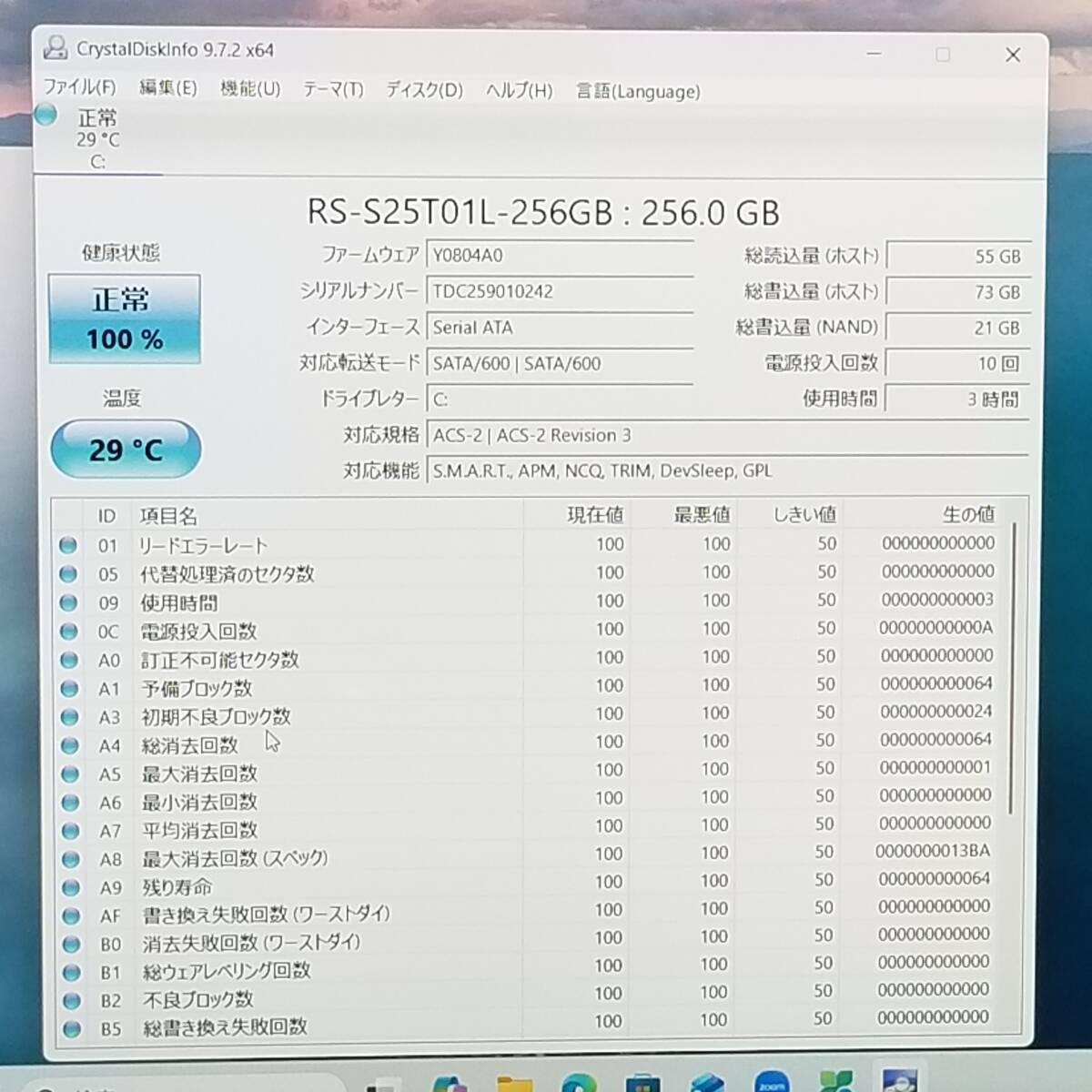Click the インターフェース field showing Serial ATA

pos(560,328)
